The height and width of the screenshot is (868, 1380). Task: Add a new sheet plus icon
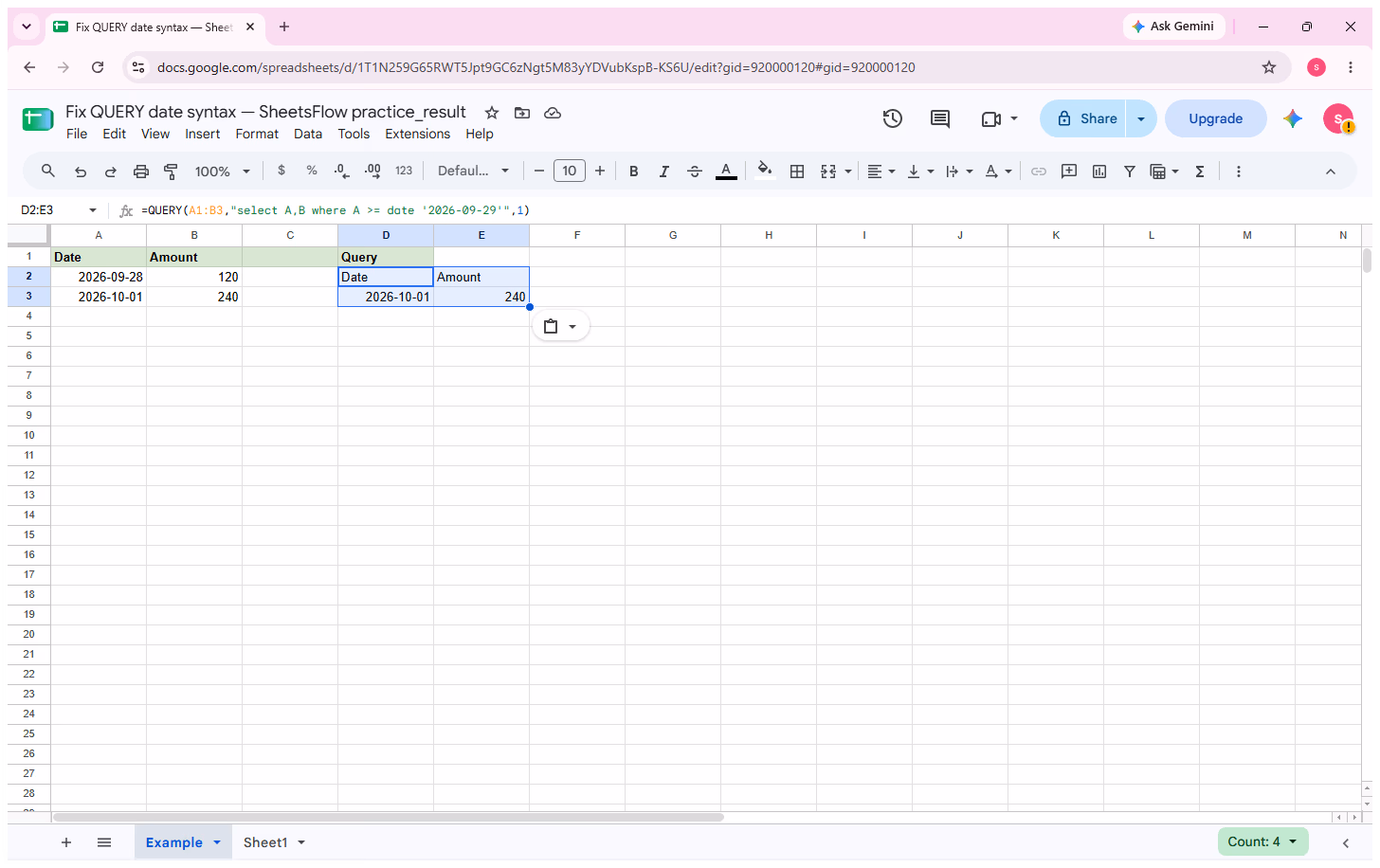66,842
